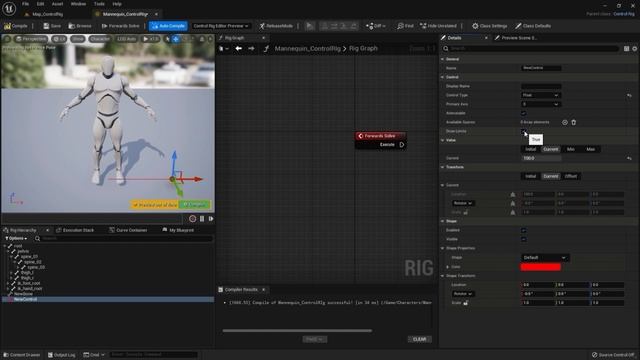The height and width of the screenshot is (360, 640).
Task: Open the Details settings gear icon
Action: point(635,49)
